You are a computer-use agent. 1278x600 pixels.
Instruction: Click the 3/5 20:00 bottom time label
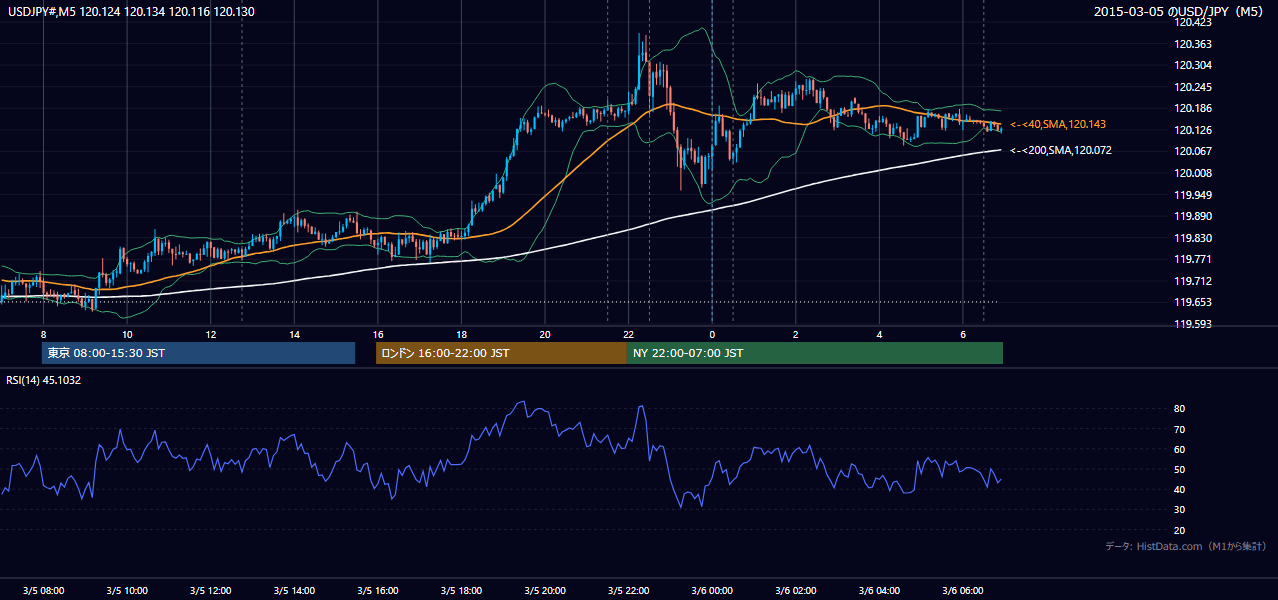pyautogui.click(x=545, y=591)
